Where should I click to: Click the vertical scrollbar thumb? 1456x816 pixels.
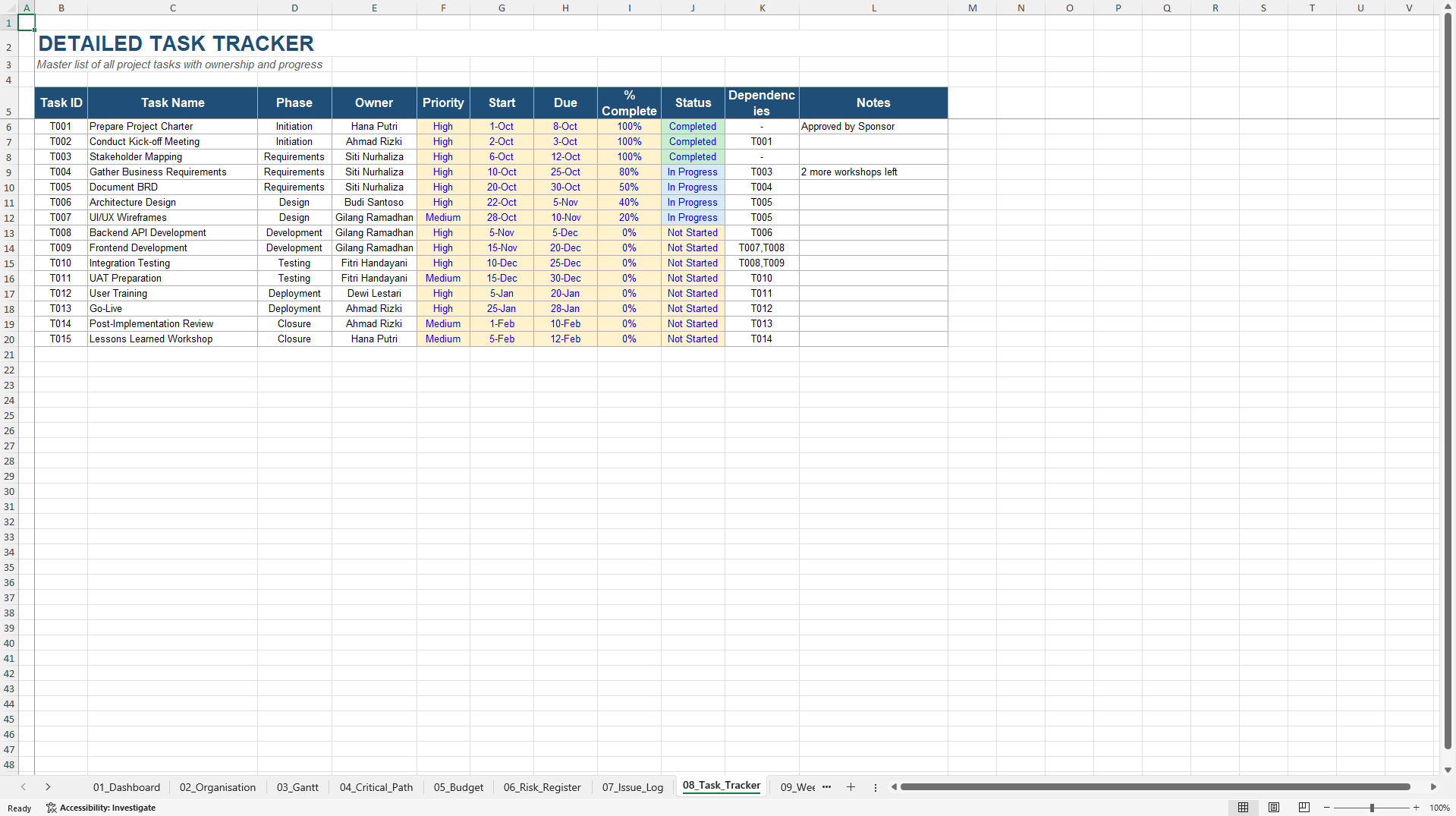click(x=1448, y=382)
